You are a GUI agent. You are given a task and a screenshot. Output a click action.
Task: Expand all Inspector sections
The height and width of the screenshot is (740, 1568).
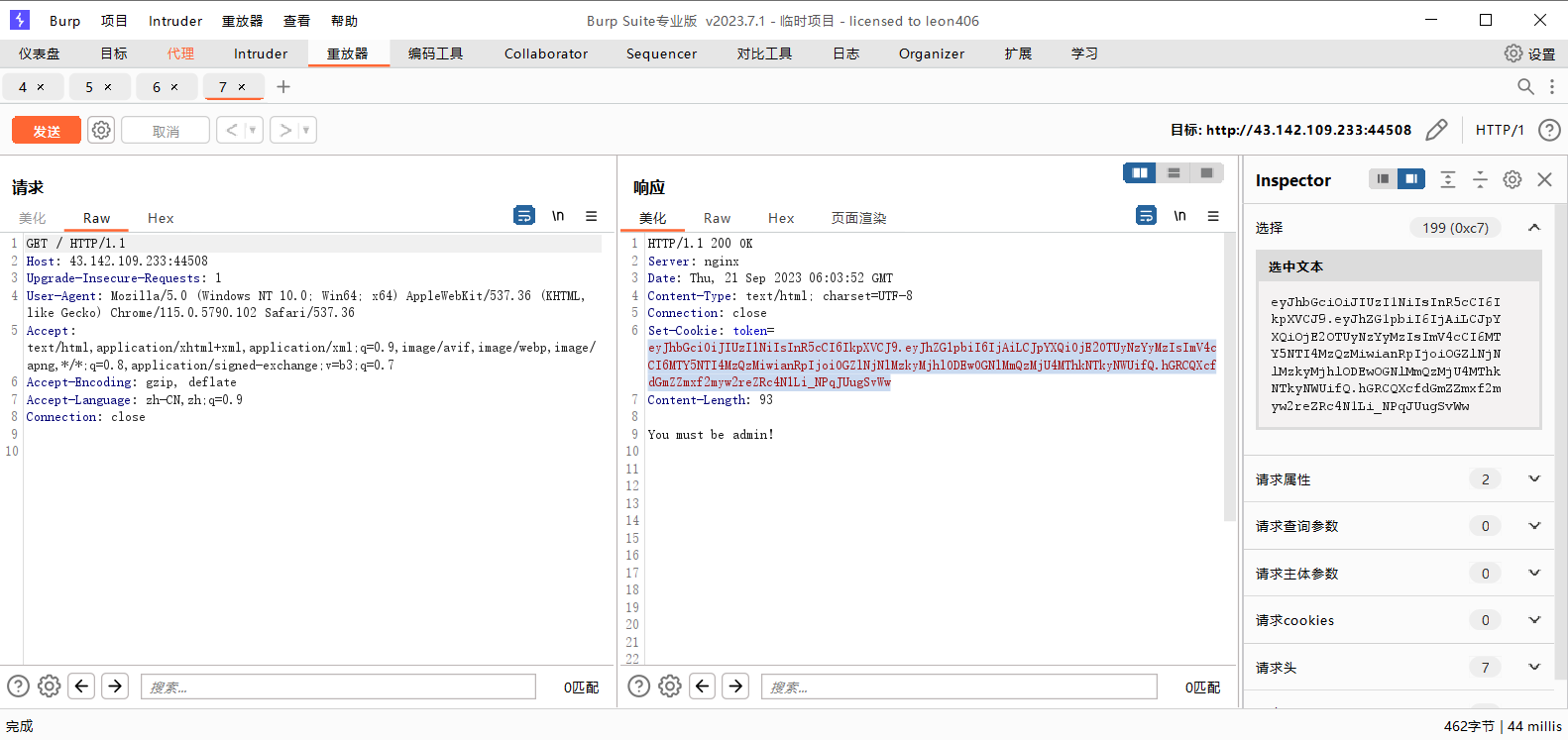point(1448,179)
